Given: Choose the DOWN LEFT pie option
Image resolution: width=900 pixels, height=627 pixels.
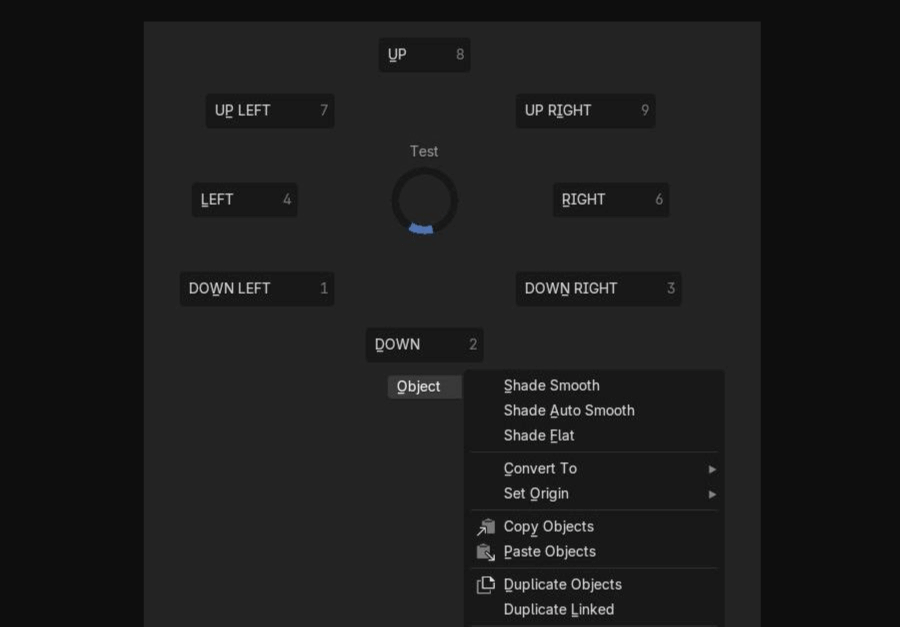Looking at the screenshot, I should tap(257, 288).
